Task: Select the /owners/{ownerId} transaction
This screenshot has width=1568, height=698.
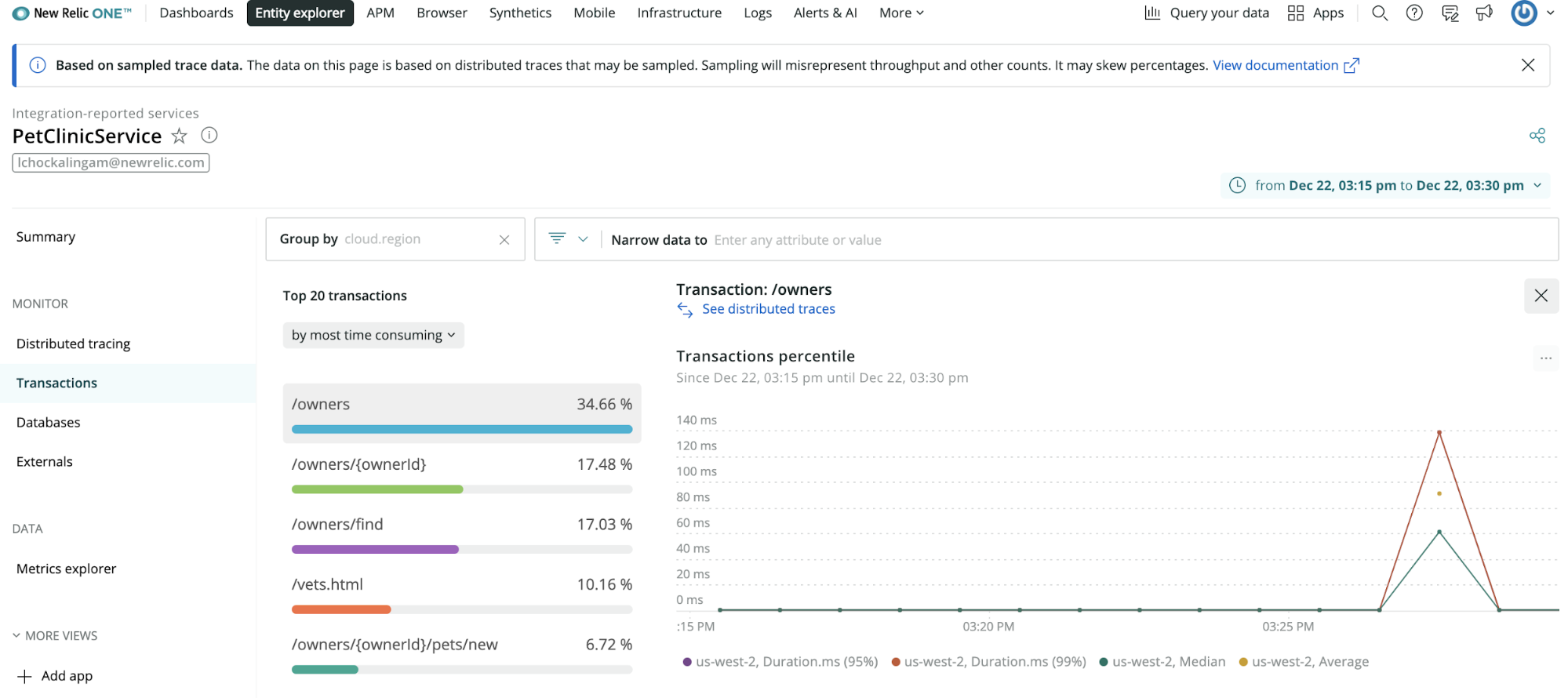Action: pos(462,474)
